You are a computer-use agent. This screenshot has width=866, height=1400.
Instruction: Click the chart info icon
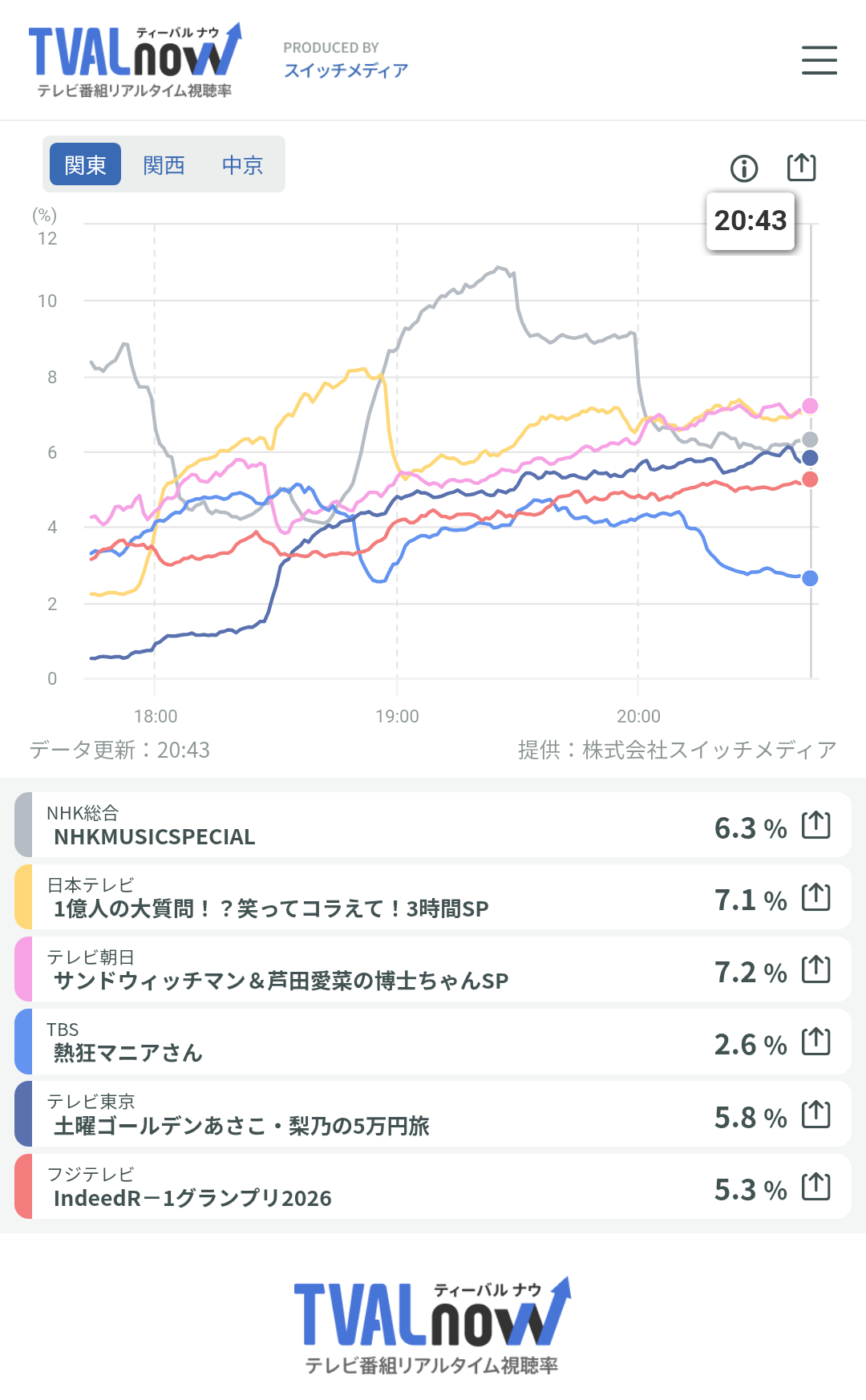[x=744, y=168]
